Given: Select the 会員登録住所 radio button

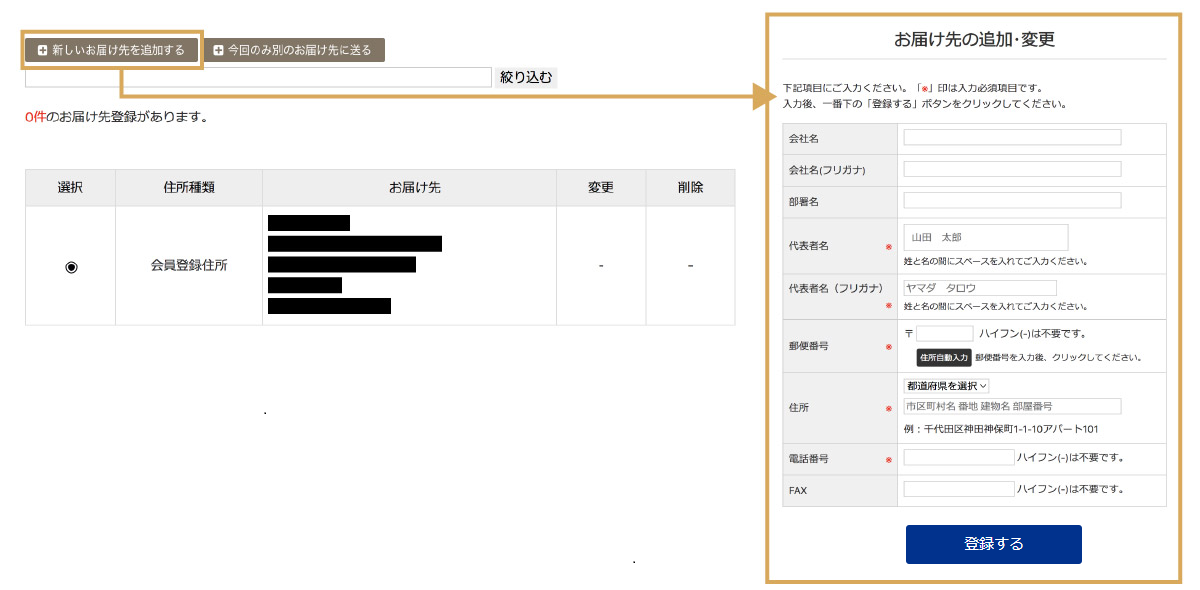Looking at the screenshot, I should point(71,266).
